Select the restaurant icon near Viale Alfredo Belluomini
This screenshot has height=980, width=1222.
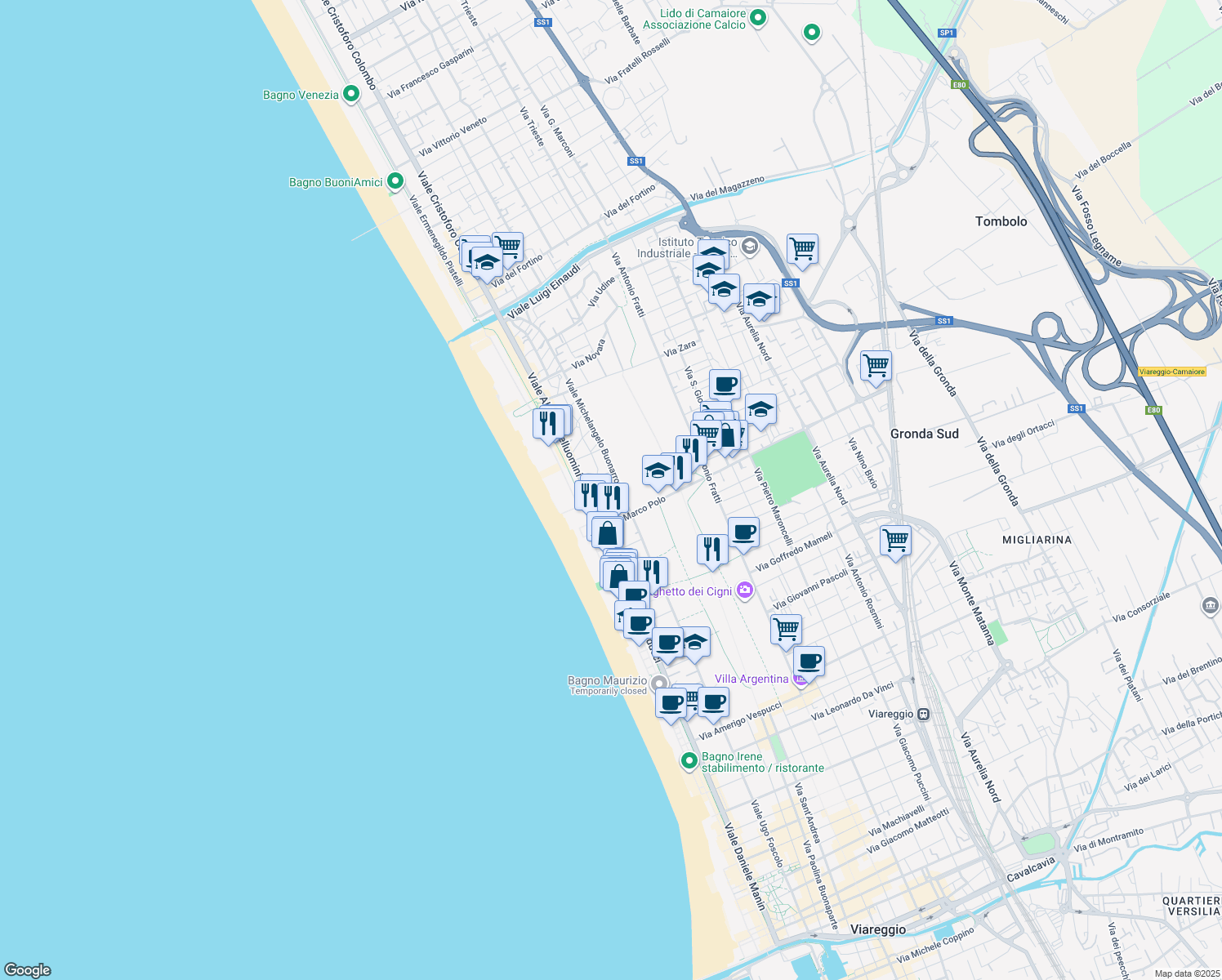click(x=549, y=421)
